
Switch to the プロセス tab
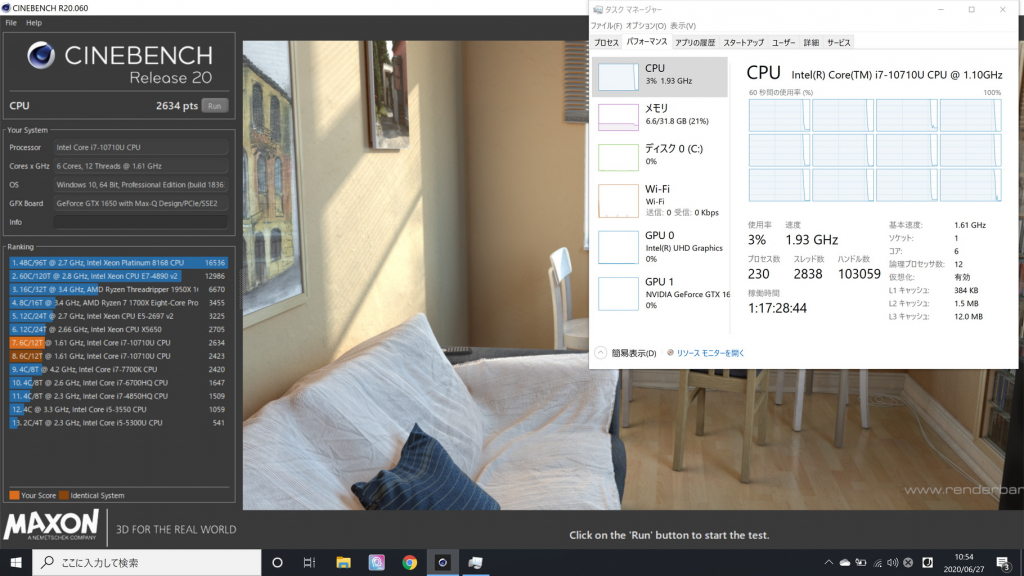(606, 43)
